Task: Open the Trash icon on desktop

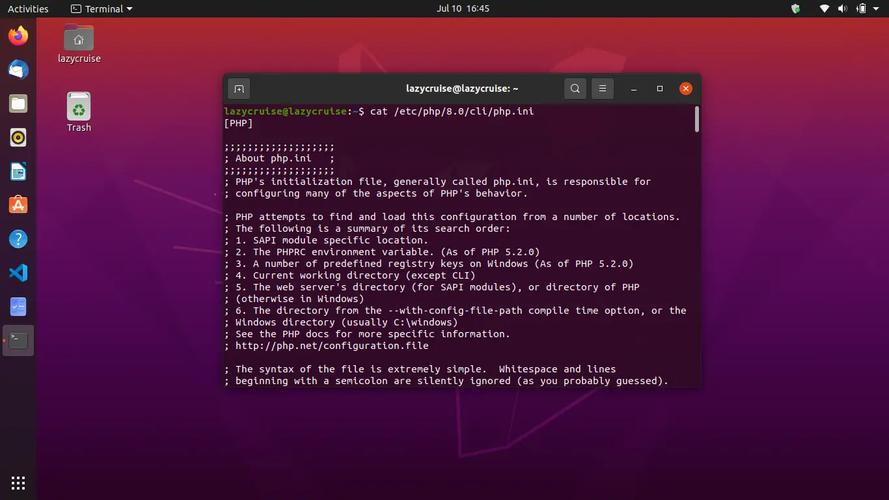Action: 79,112
